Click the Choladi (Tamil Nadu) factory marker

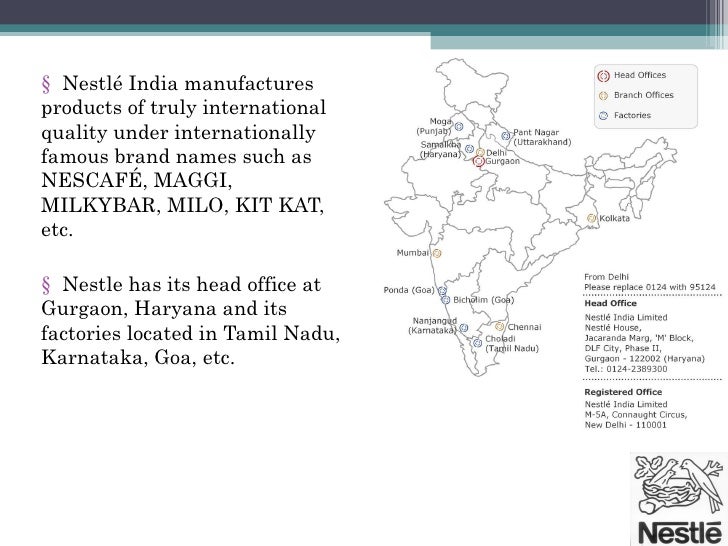(x=477, y=343)
